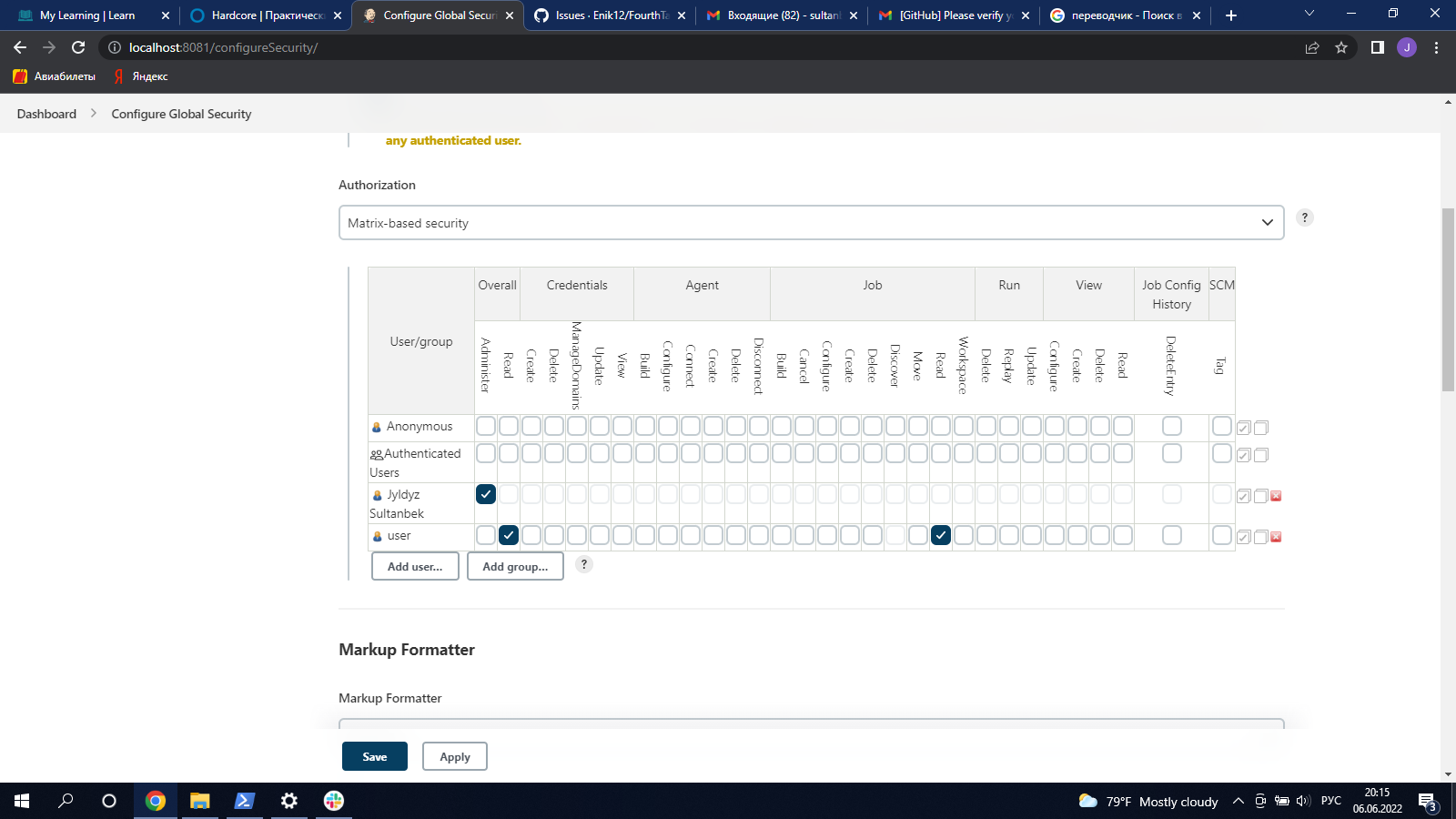Screen dimensions: 1456x819
Task: Click Add user button
Action: pos(415,566)
